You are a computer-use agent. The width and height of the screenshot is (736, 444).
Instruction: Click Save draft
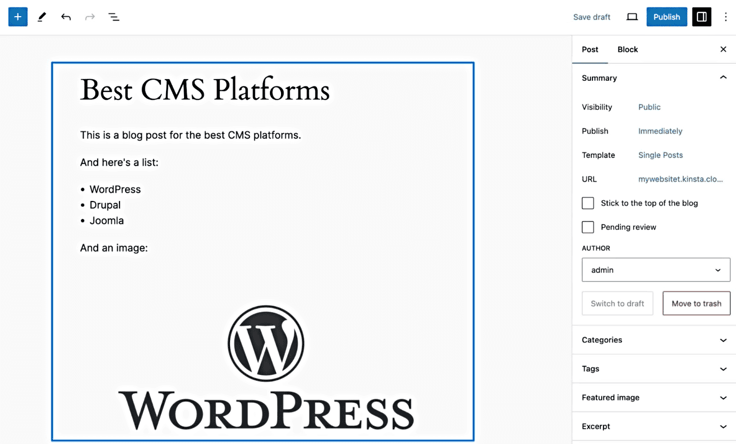(591, 17)
